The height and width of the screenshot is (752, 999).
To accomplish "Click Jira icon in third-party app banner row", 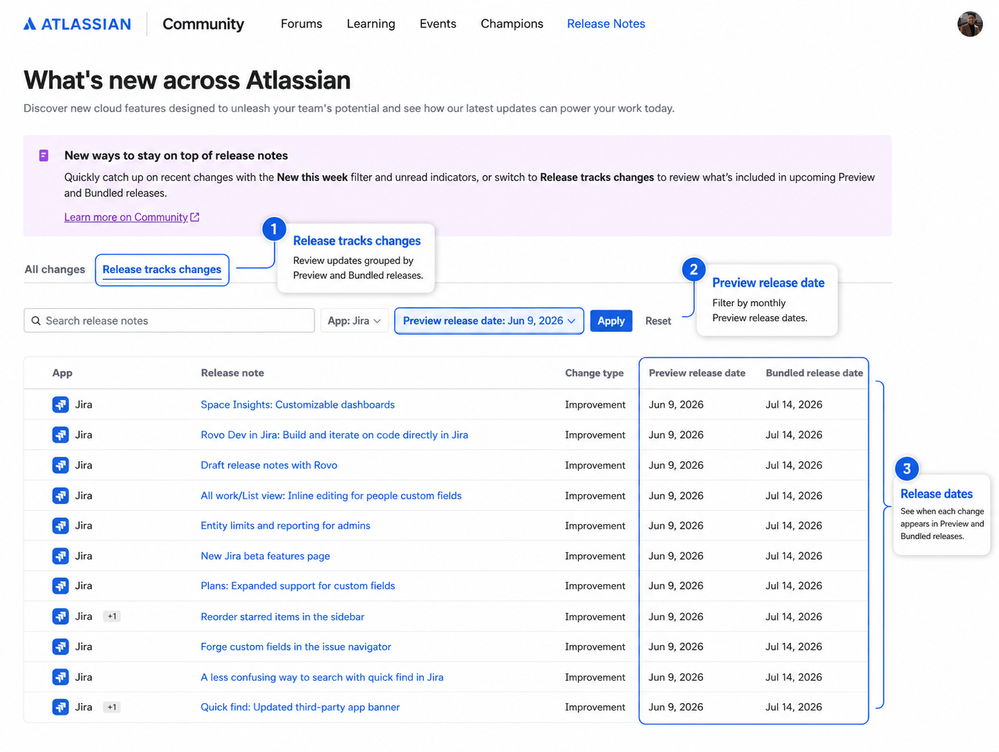I will [x=61, y=707].
